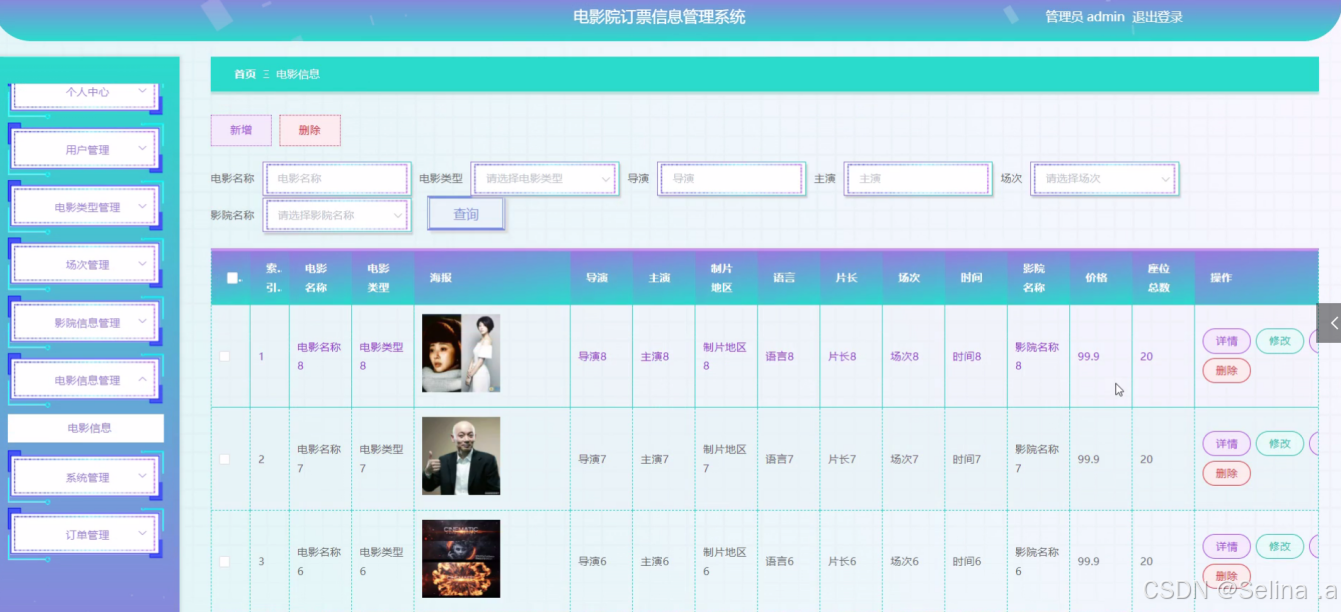Viewport: 1341px width, 612px height.
Task: Click 修改 for the 电影名称8 row
Action: point(1279,341)
